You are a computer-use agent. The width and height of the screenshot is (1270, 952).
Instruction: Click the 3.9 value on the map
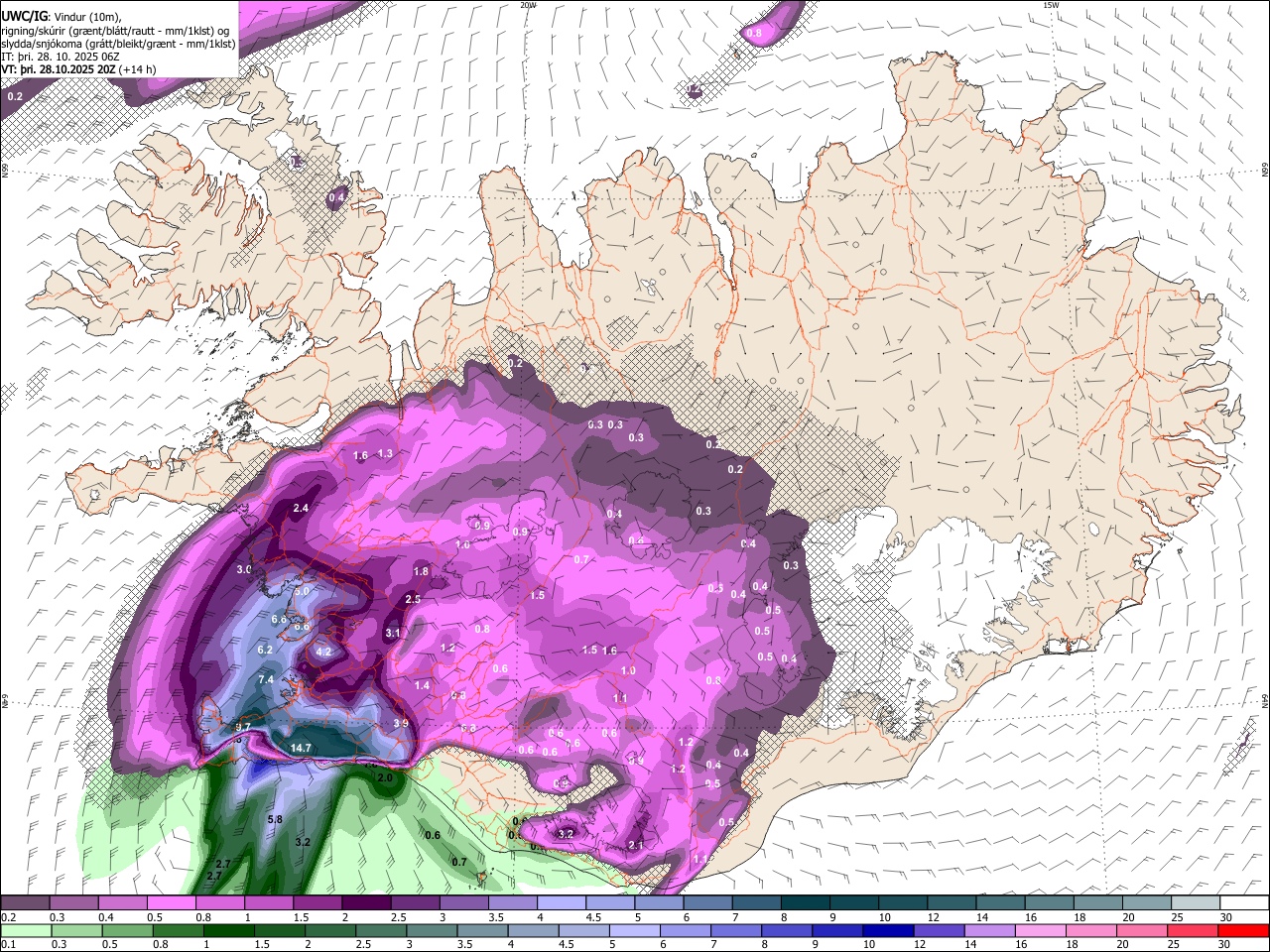point(401,723)
